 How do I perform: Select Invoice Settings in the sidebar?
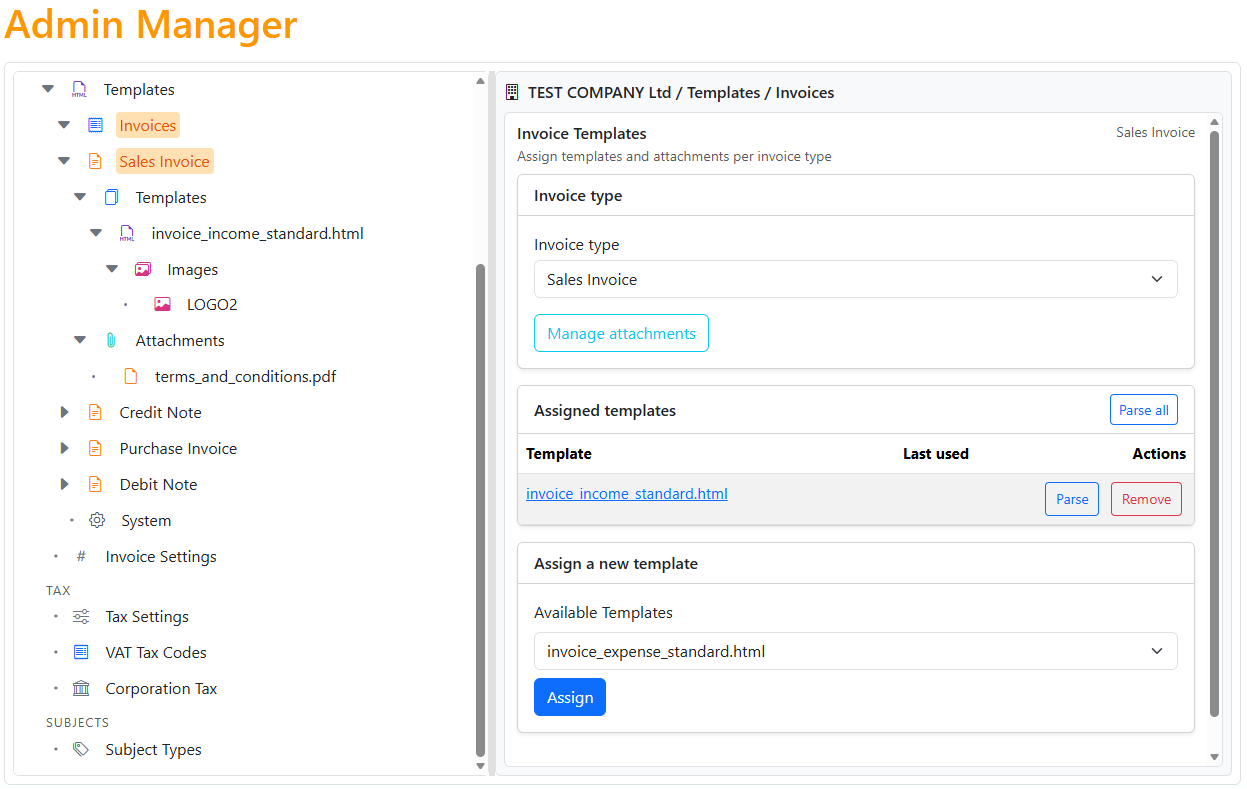[160, 556]
